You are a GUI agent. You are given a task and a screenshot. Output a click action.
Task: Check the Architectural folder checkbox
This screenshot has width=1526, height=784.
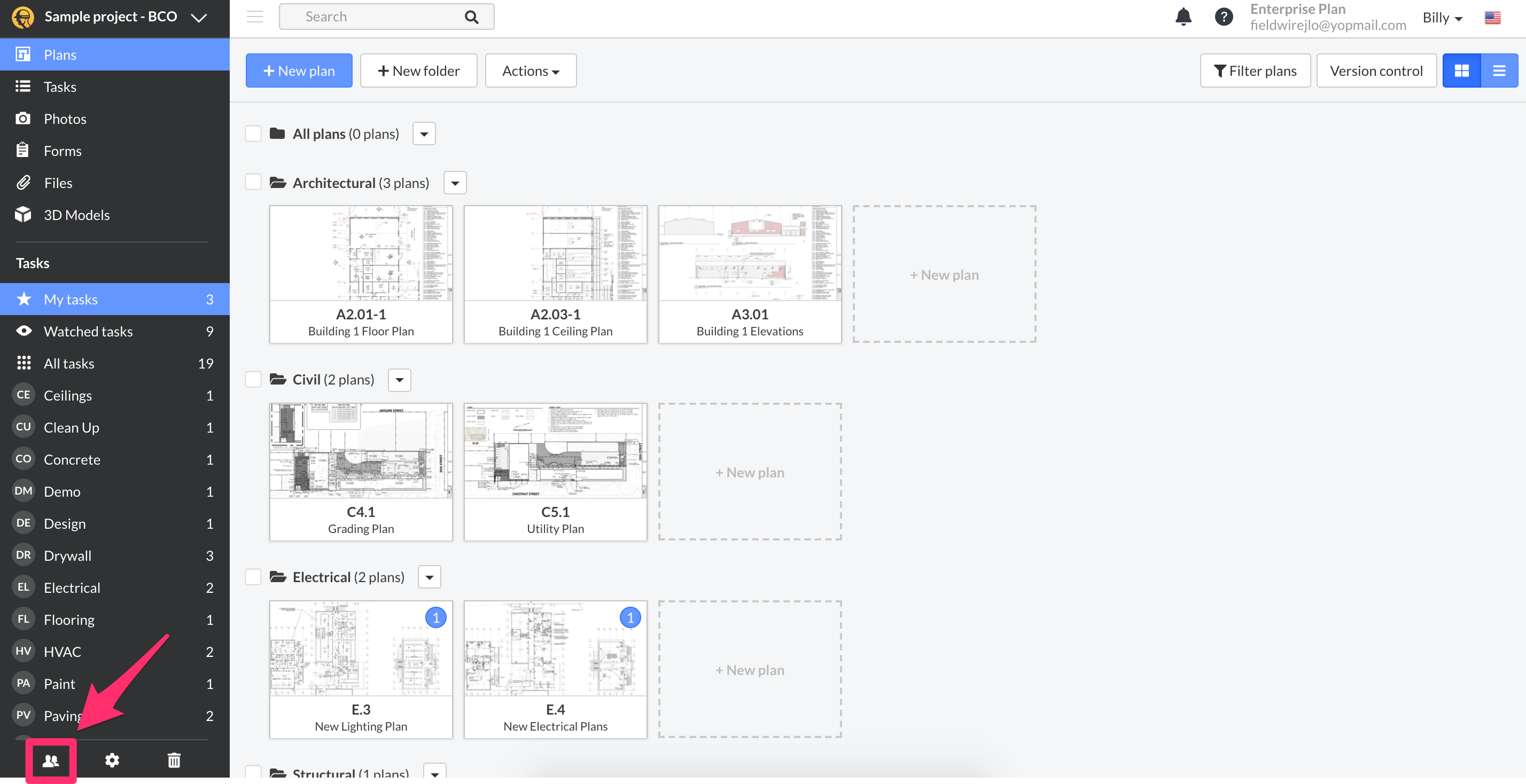[x=253, y=182]
